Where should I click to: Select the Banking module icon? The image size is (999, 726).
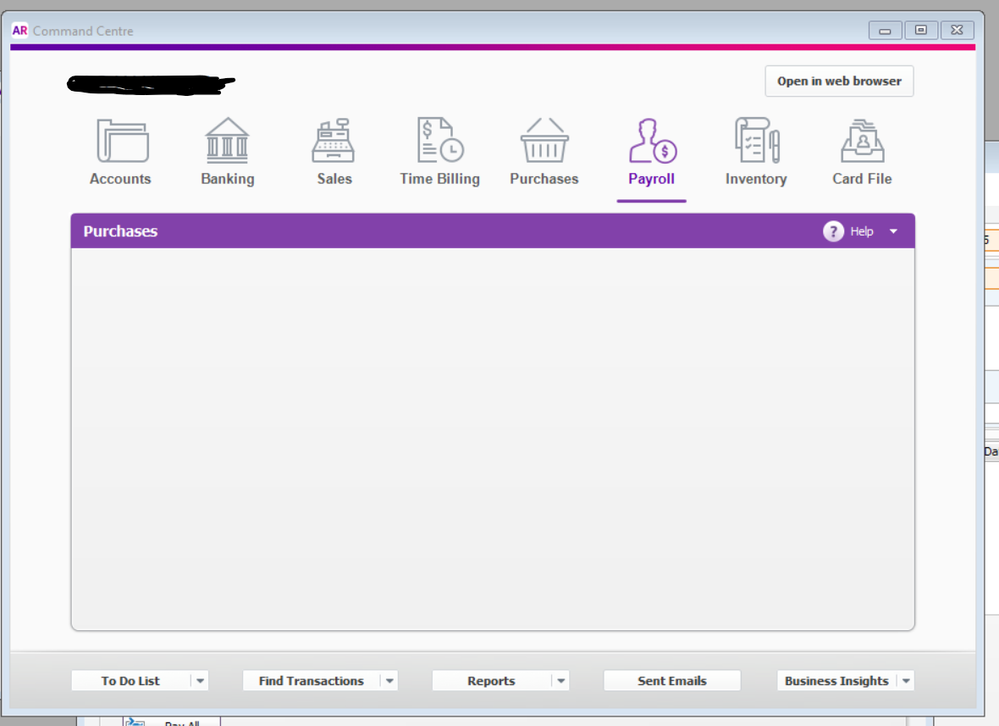[x=227, y=141]
